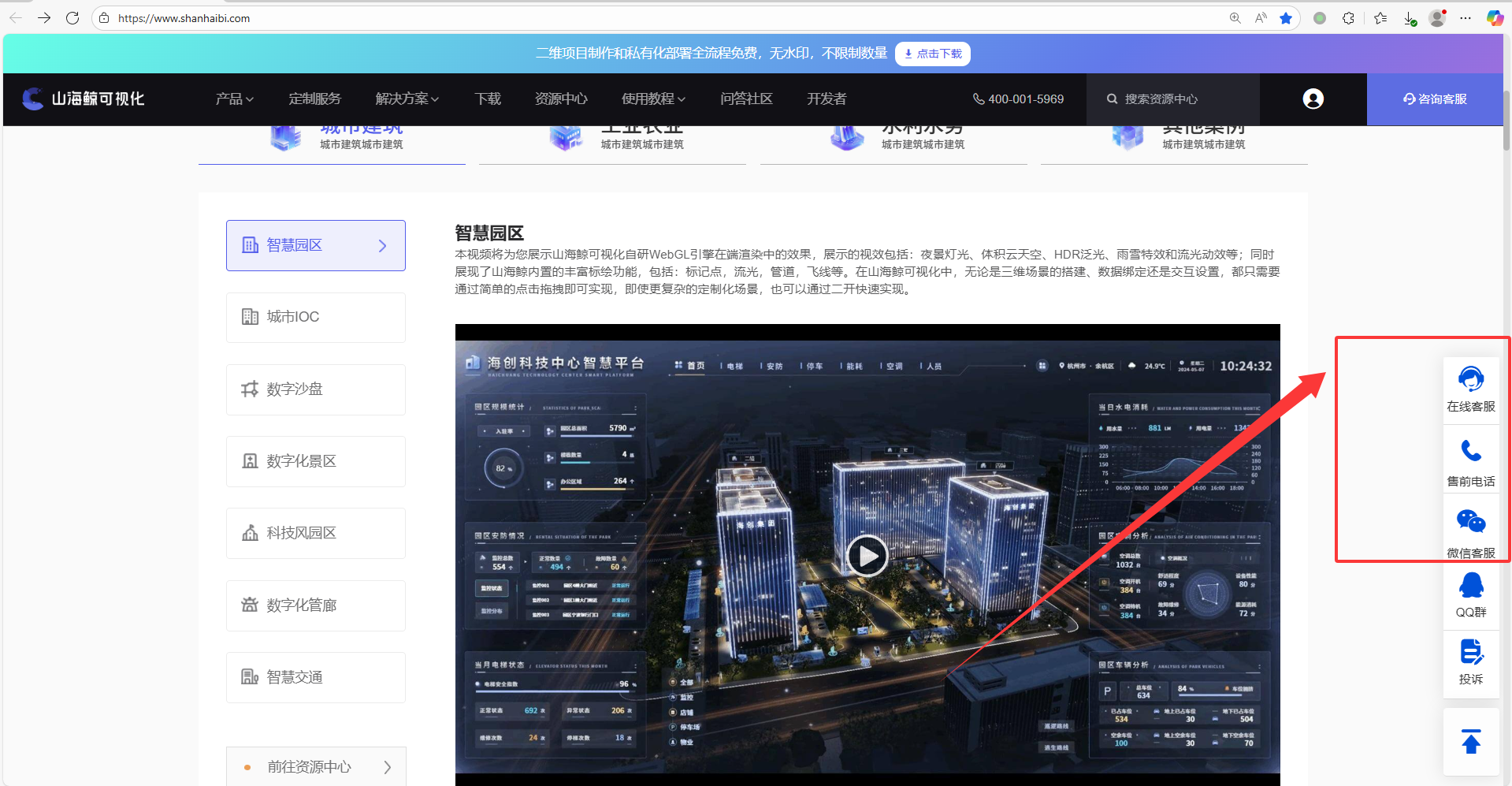Click the 城市IOC building icon

click(x=250, y=317)
